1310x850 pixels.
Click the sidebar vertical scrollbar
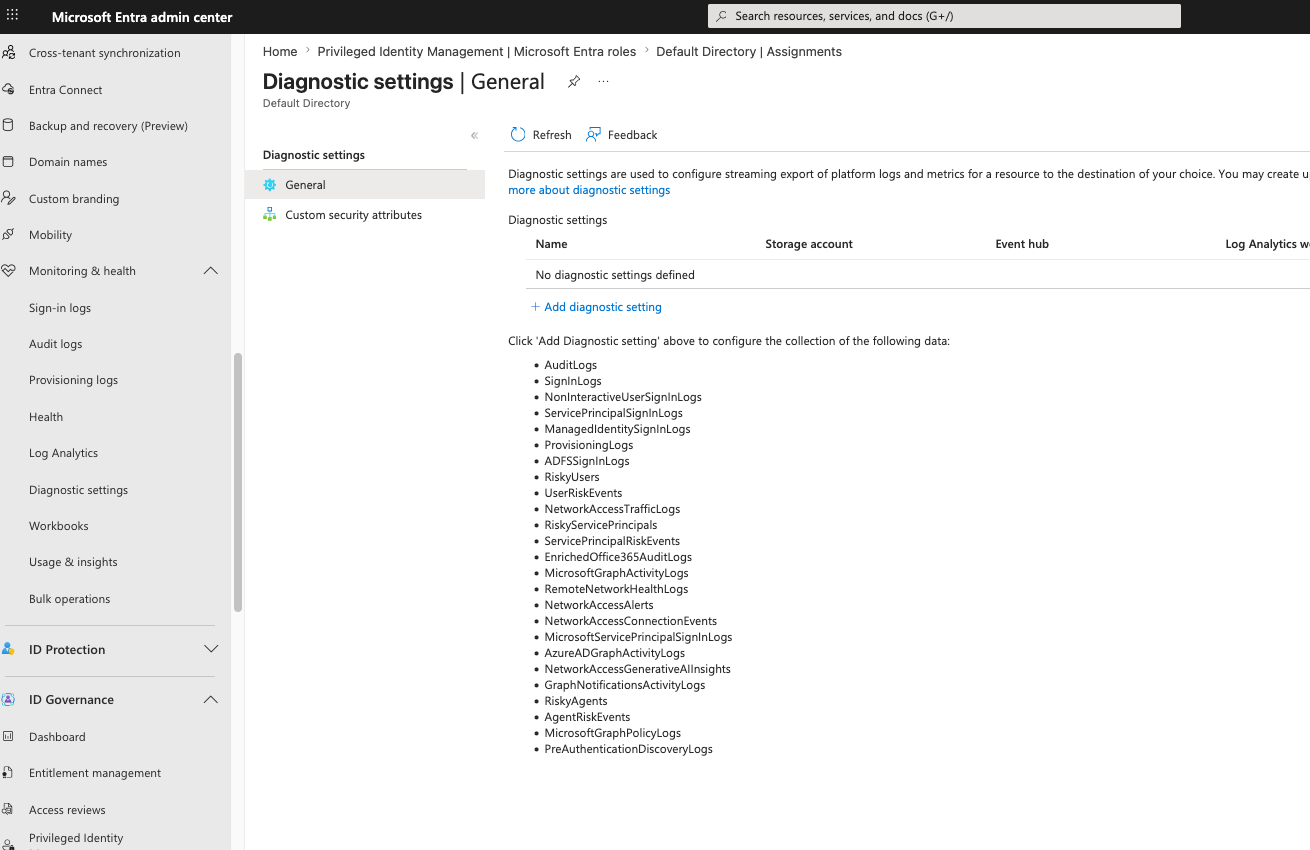tap(238, 482)
